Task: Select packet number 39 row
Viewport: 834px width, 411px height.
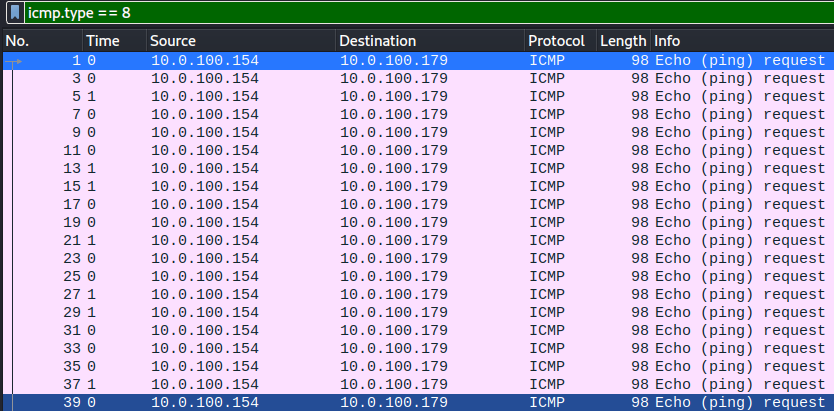Action: coord(418,402)
